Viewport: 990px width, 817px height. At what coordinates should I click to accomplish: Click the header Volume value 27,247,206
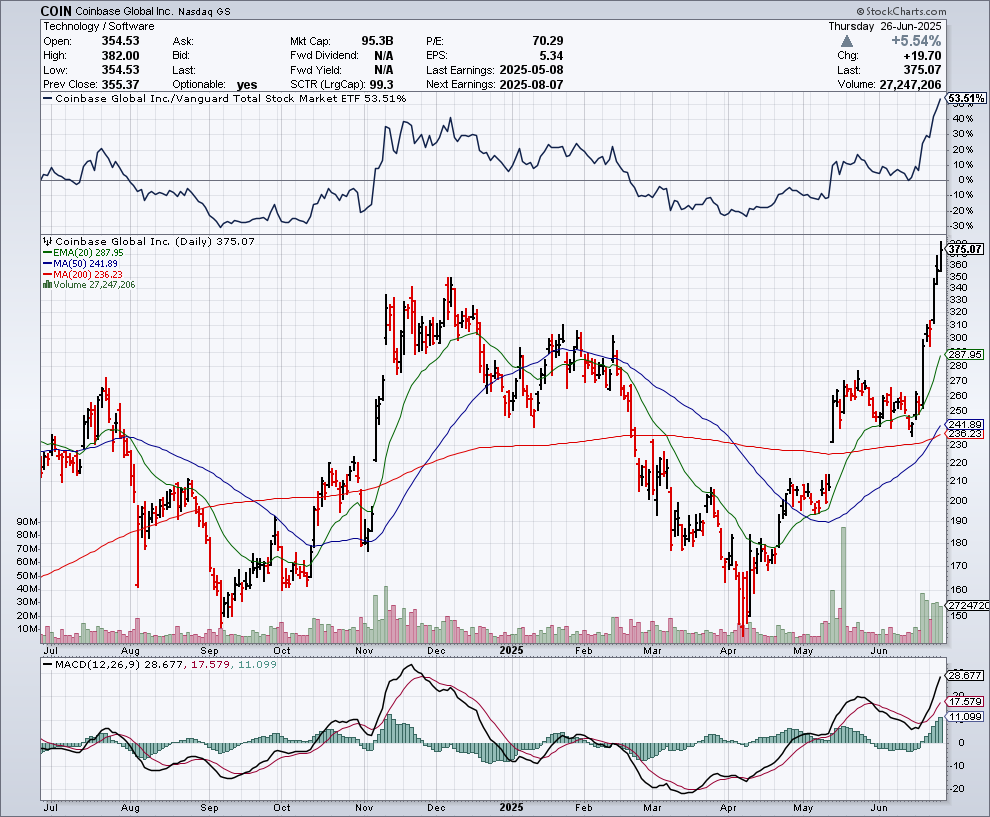pyautogui.click(x=910, y=84)
